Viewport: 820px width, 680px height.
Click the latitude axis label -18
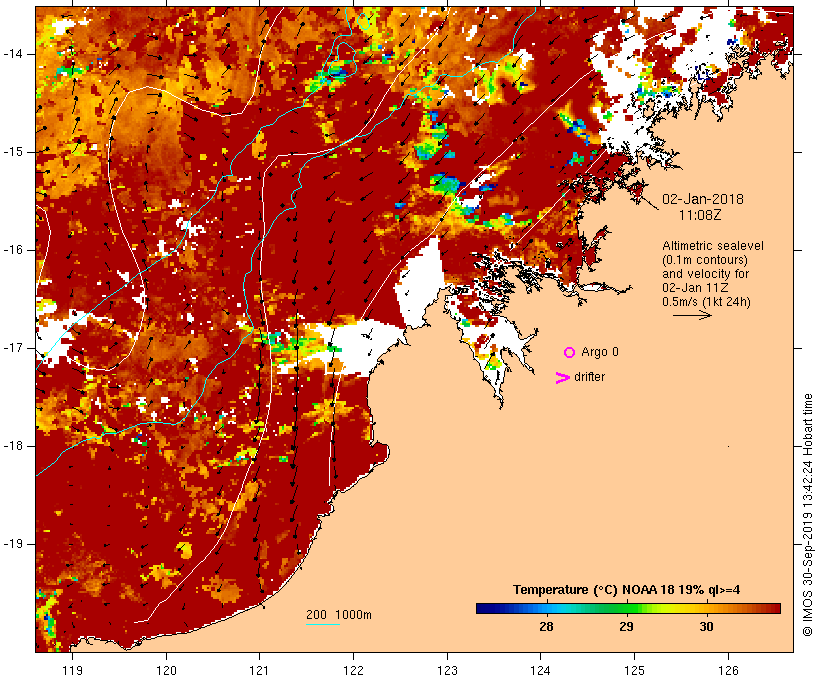12,446
